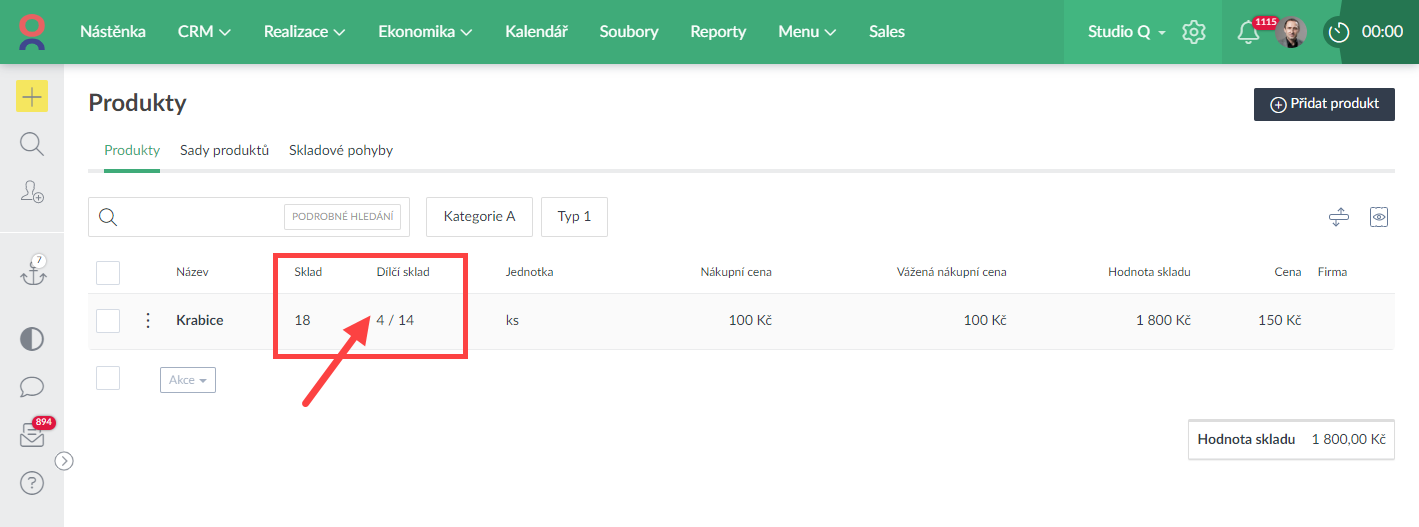The height and width of the screenshot is (527, 1419).
Task: Open search from the sidebar magnifier icon
Action: 32,144
